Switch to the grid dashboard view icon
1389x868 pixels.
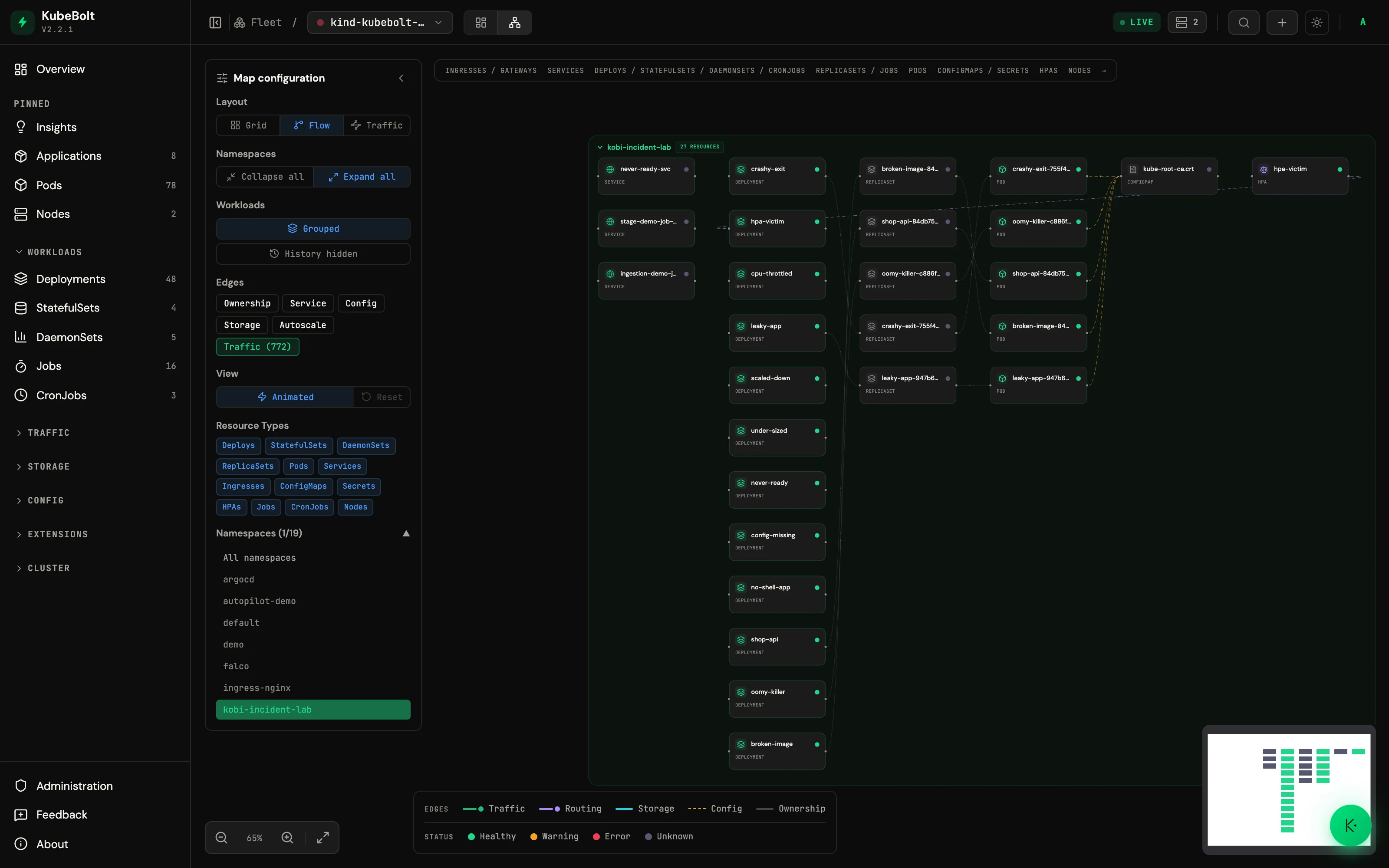(481, 23)
